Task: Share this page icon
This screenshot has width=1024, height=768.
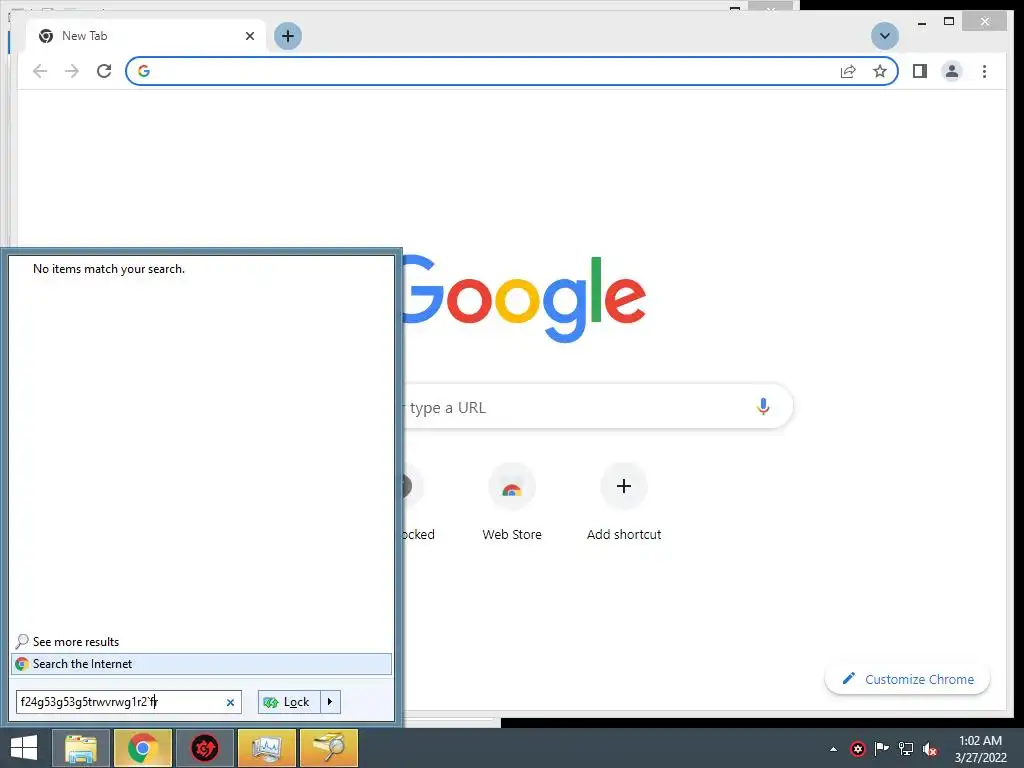Action: point(848,71)
